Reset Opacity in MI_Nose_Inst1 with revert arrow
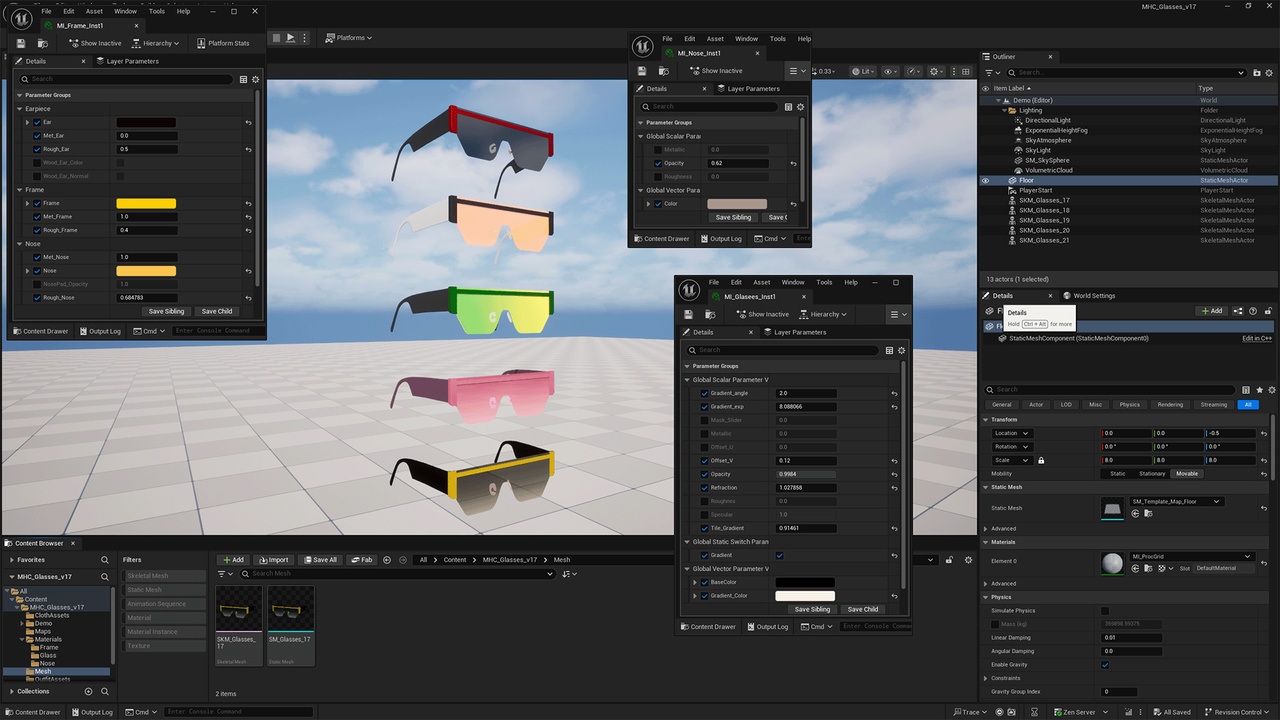Screen dimensions: 1280x720 pyautogui.click(x=793, y=163)
